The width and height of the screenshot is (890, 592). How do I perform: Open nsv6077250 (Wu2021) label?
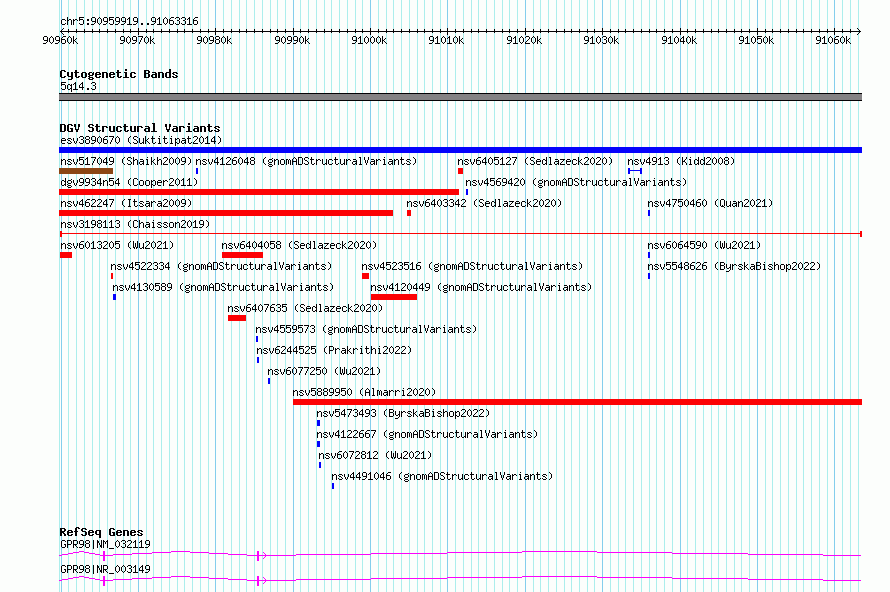pyautogui.click(x=324, y=371)
